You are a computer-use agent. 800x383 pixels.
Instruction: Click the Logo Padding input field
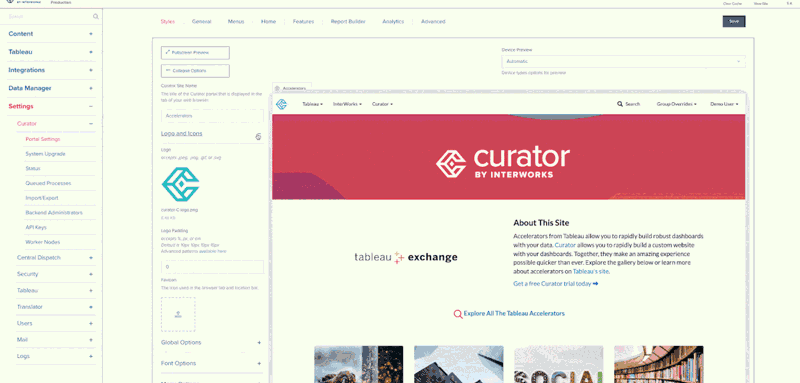pyautogui.click(x=212, y=267)
